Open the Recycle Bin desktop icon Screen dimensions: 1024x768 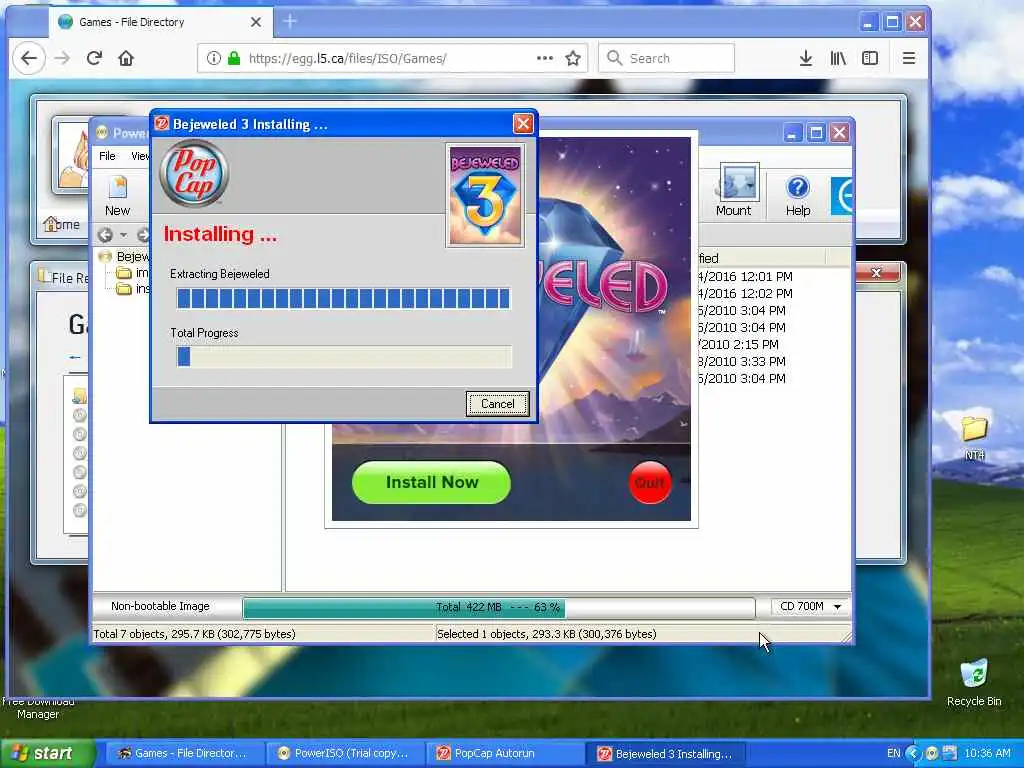coord(974,682)
